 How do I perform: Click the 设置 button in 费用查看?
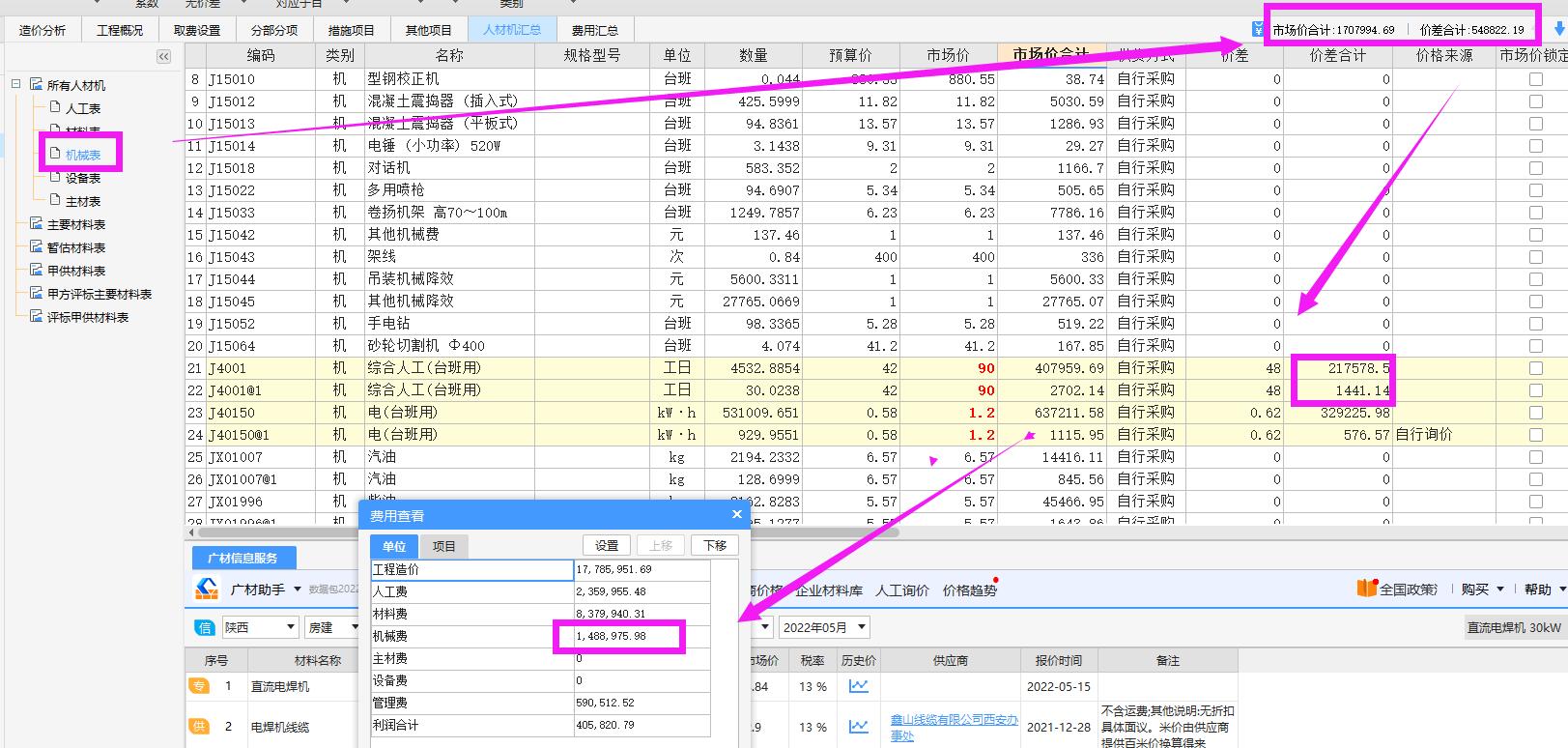pos(607,545)
